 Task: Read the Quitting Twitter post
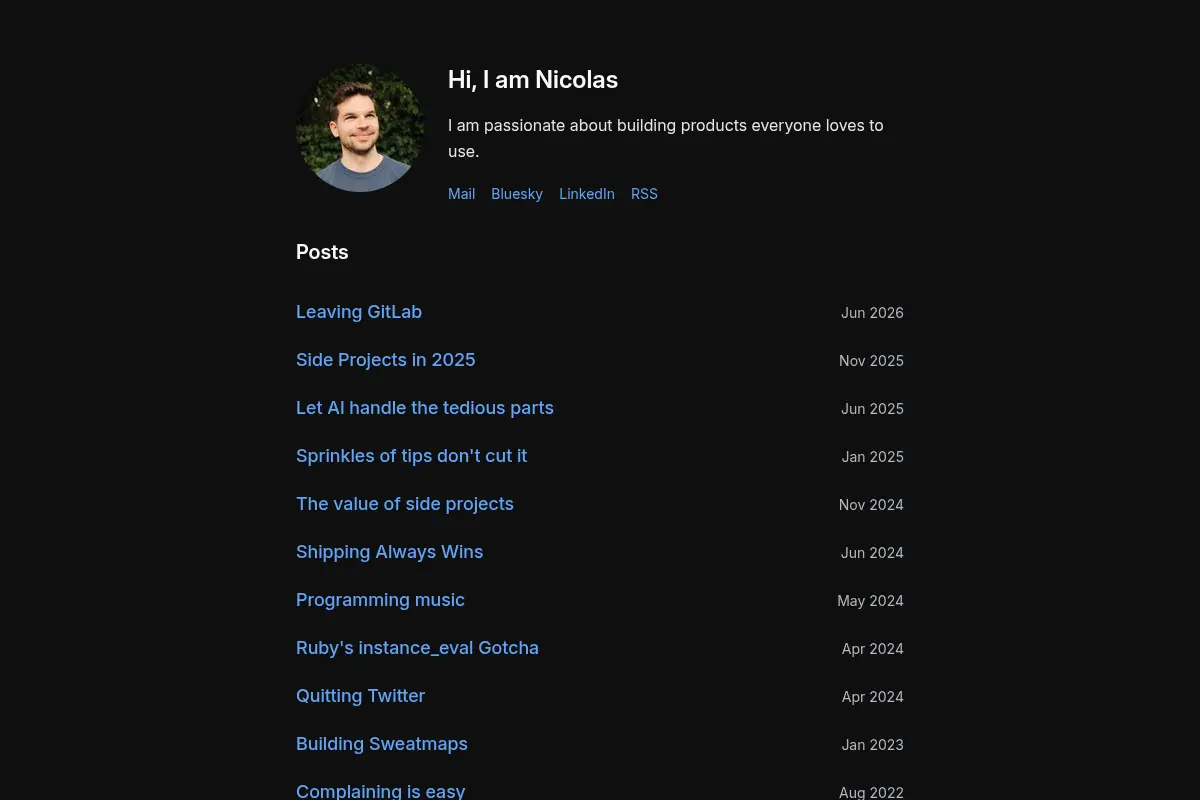pyautogui.click(x=360, y=696)
